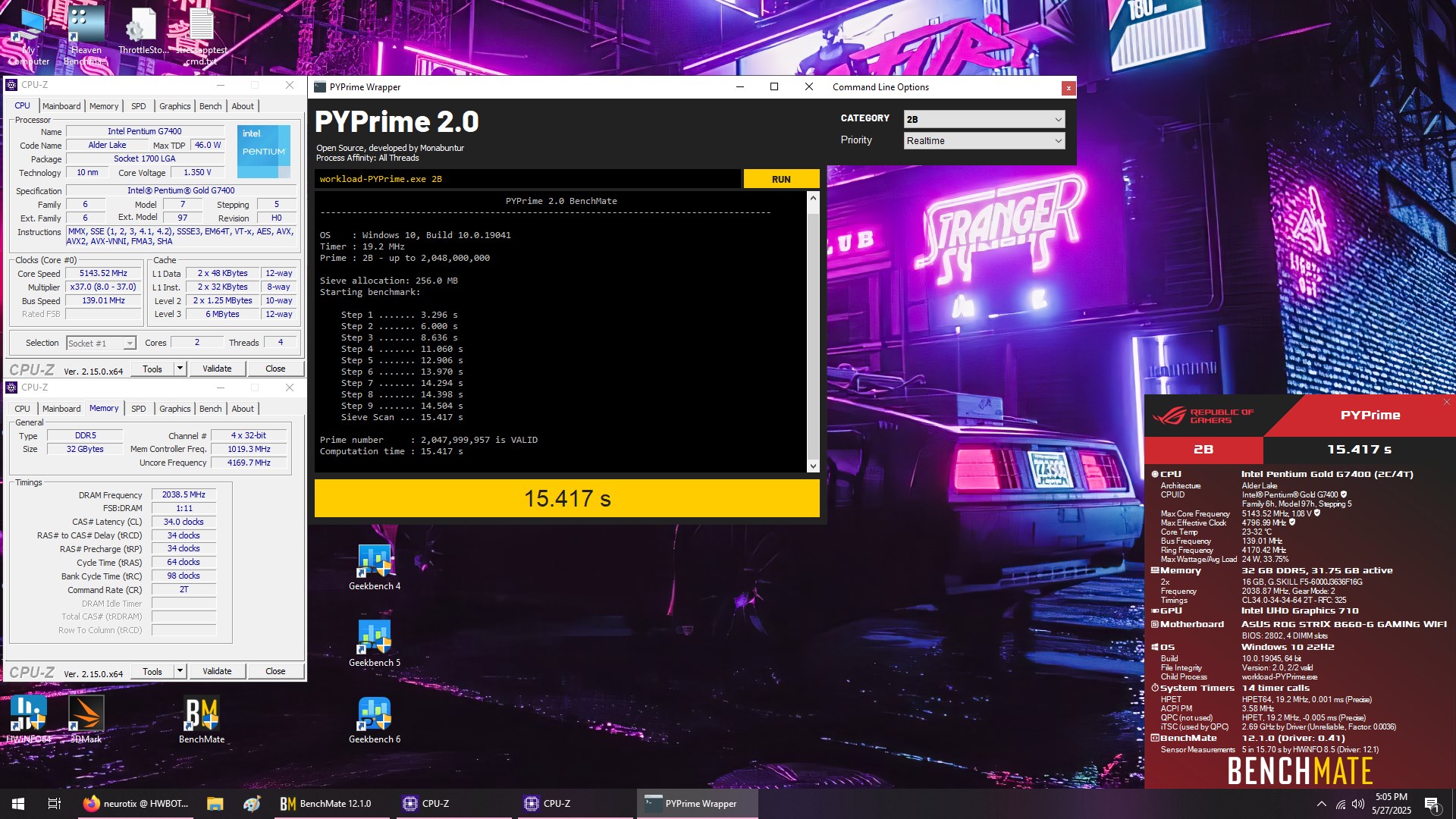Click the PYPrime output scroll-down arrow
Image resolution: width=1456 pixels, height=819 pixels.
[813, 466]
